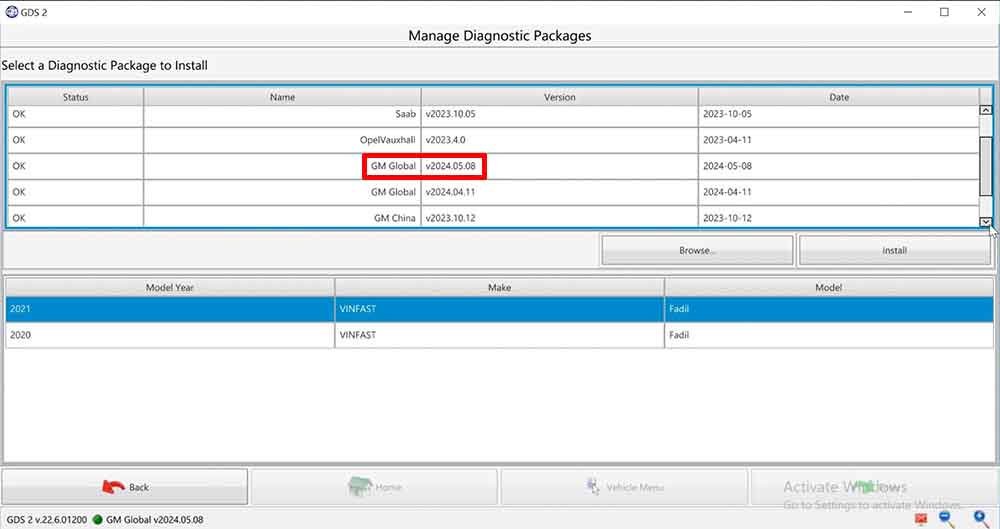1000x529 pixels.
Task: Maximize the GDS 2 window
Action: pos(945,11)
